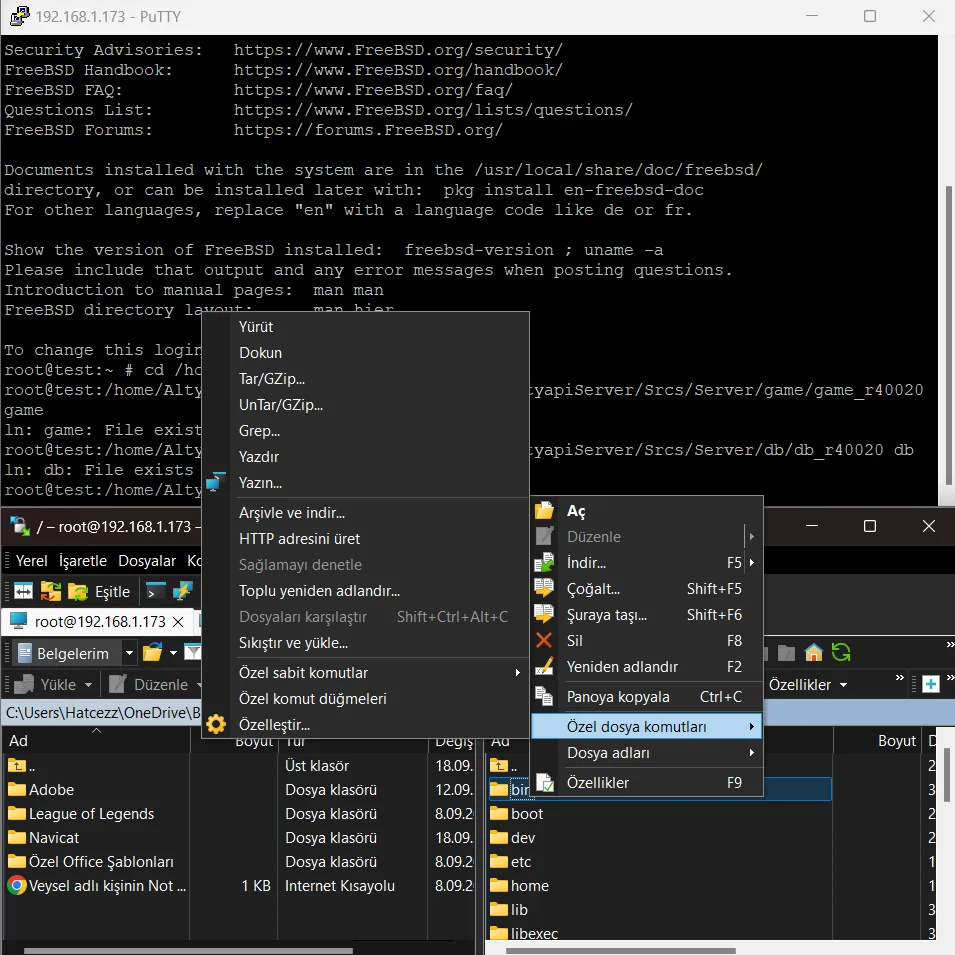Screen dimensions: 955x955
Task: Click the local panel horizontal scrollbar
Action: click(188, 950)
